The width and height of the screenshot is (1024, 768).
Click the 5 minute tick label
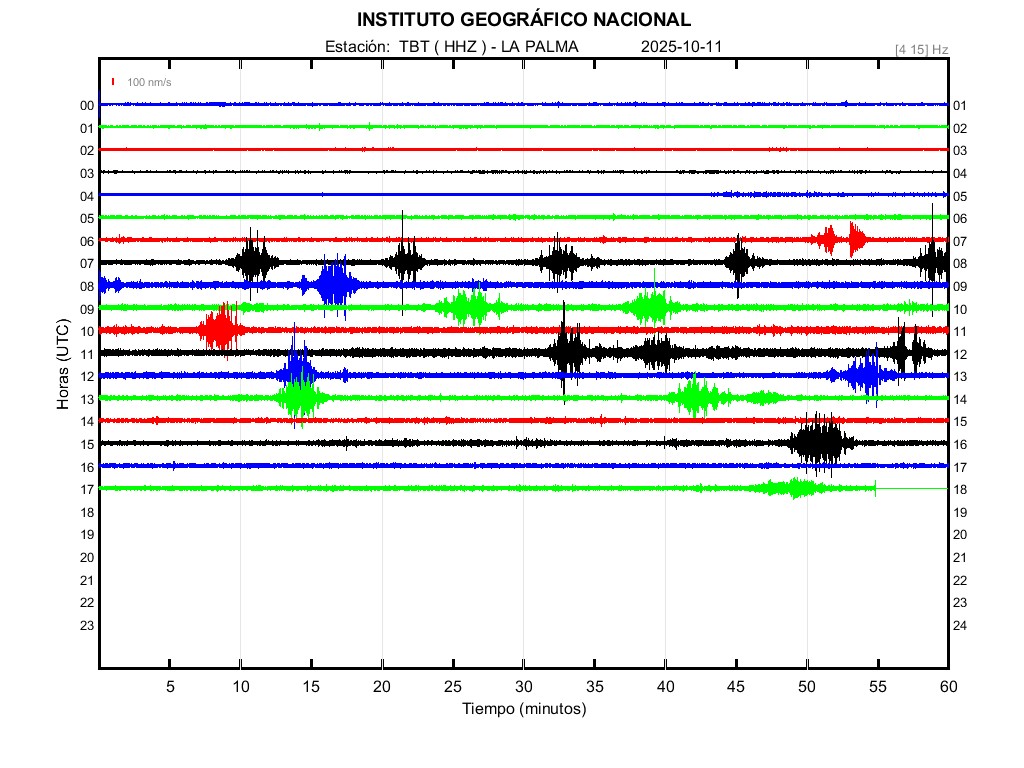pos(170,687)
